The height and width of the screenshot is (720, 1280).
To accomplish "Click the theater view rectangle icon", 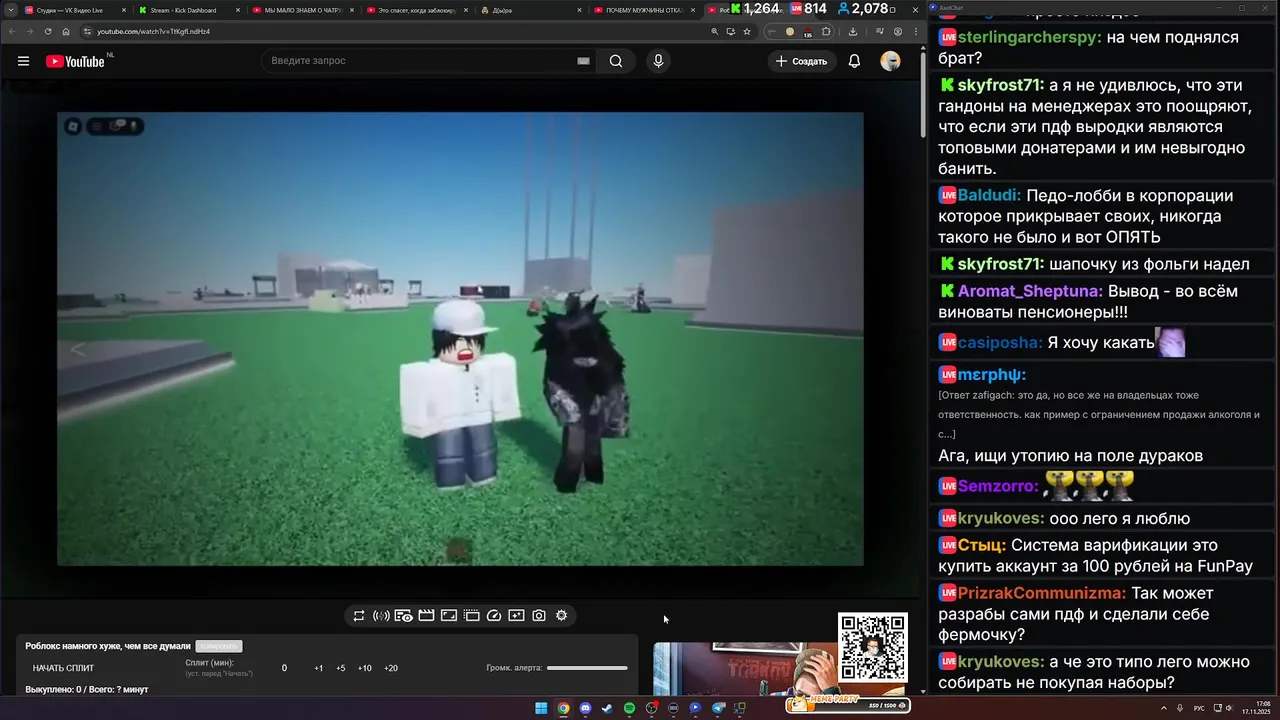I will (449, 616).
